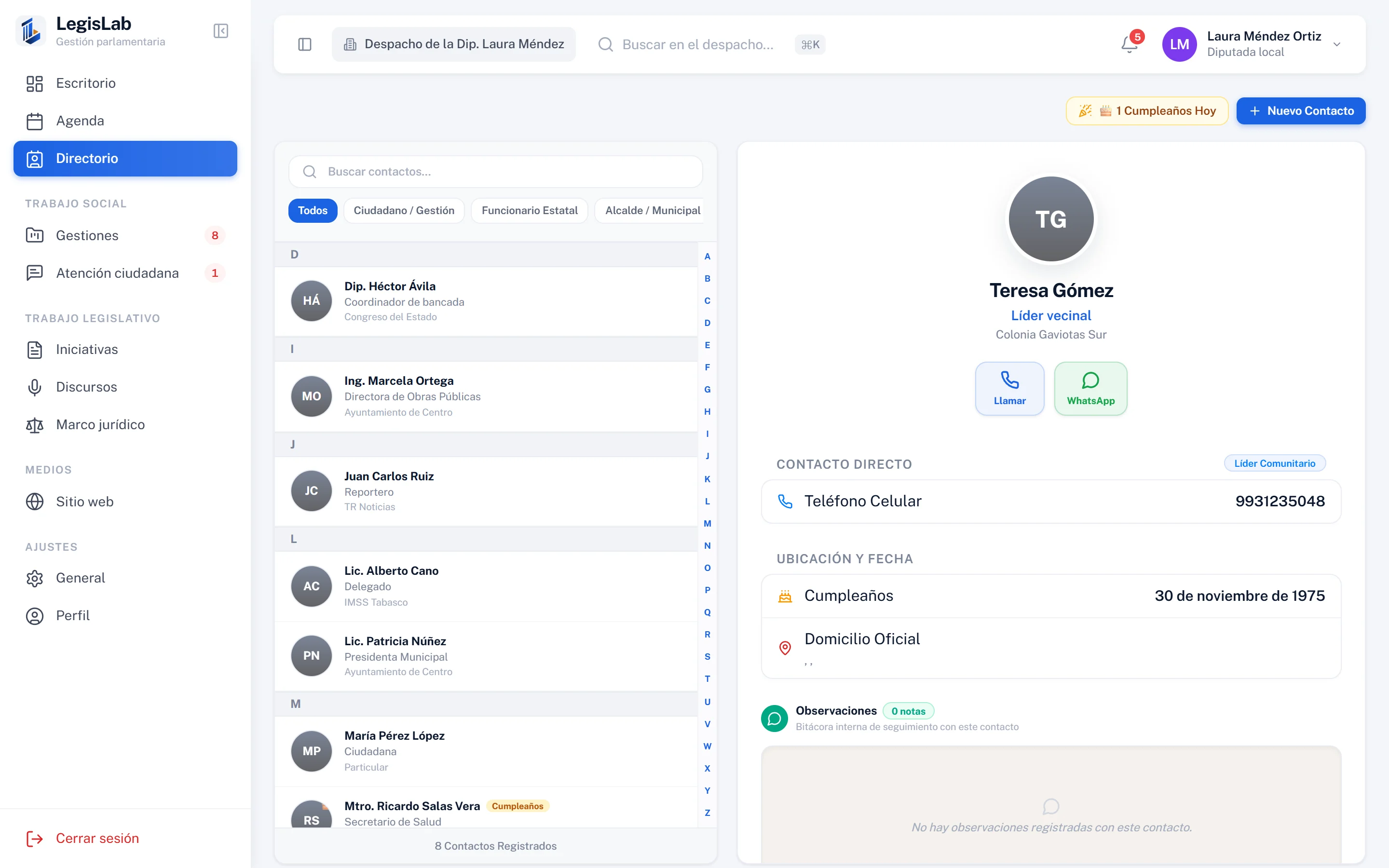Jump to letter T in alphabet index
This screenshot has height=868, width=1389.
pyautogui.click(x=707, y=679)
